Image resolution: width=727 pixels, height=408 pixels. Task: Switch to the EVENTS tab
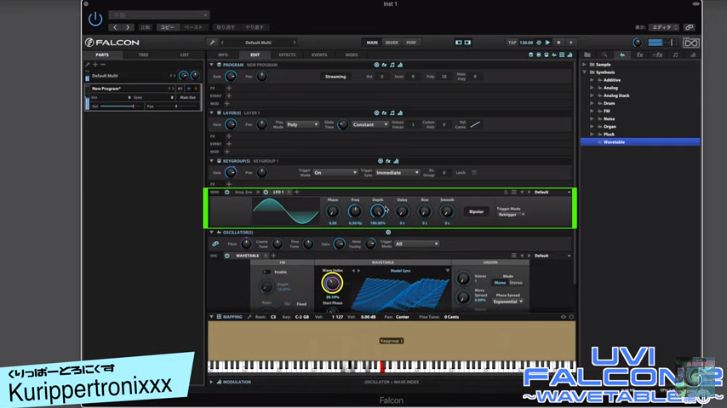coord(319,55)
